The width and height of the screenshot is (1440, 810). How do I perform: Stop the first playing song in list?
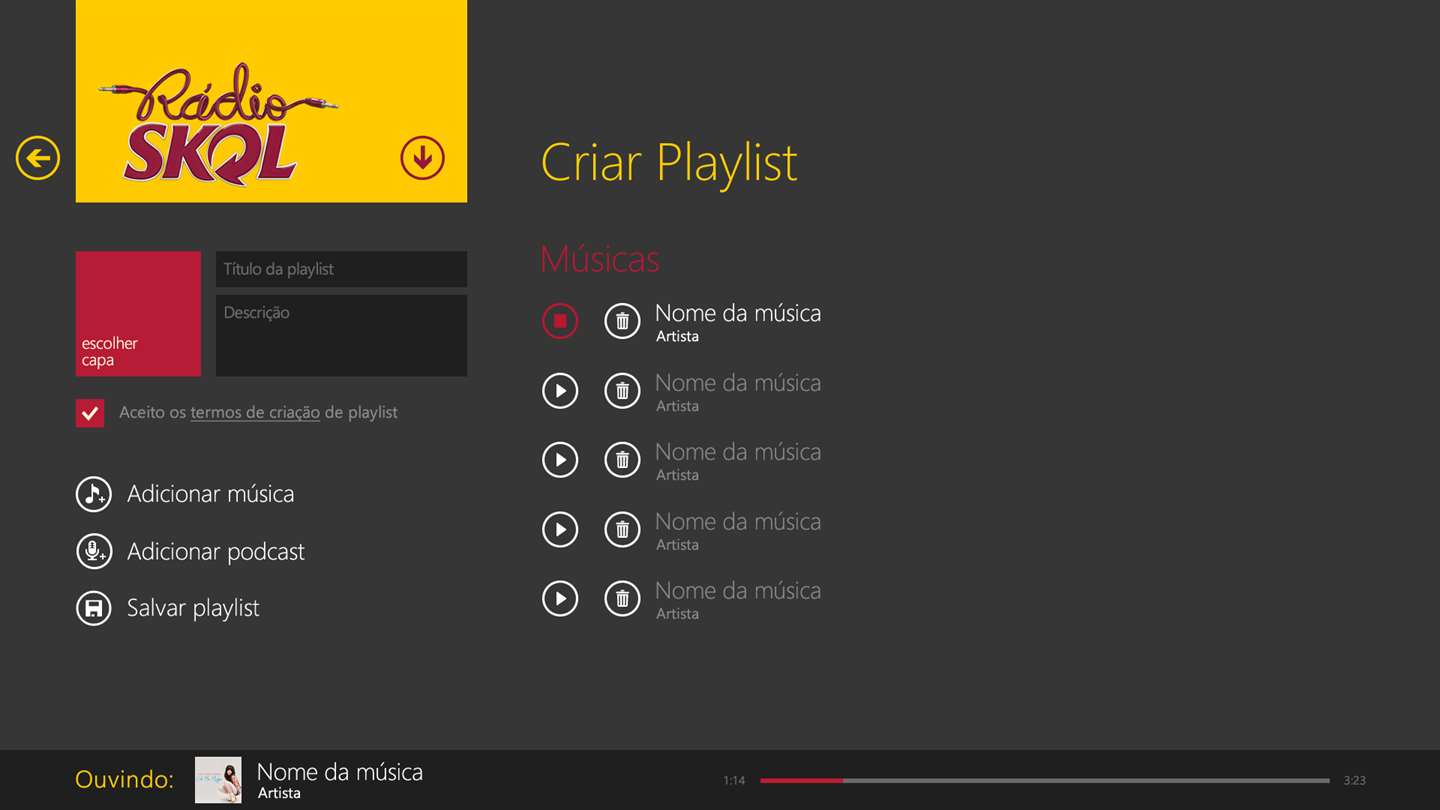(560, 321)
